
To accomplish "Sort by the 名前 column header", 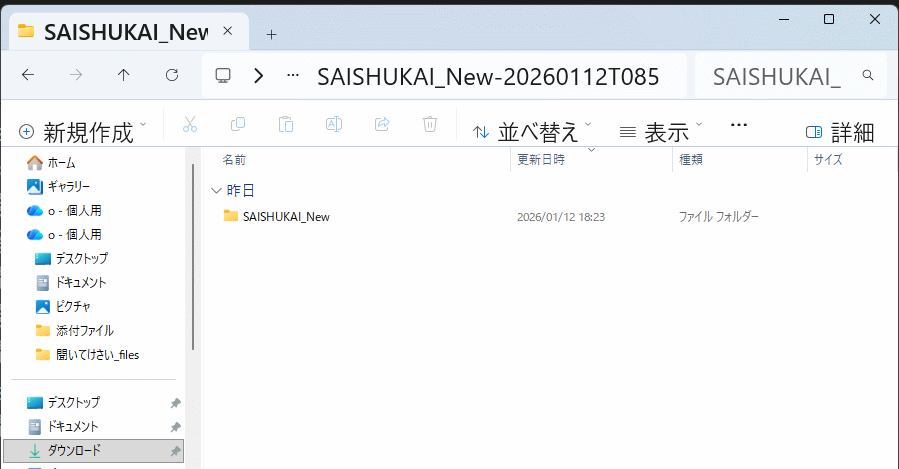I will 234,160.
